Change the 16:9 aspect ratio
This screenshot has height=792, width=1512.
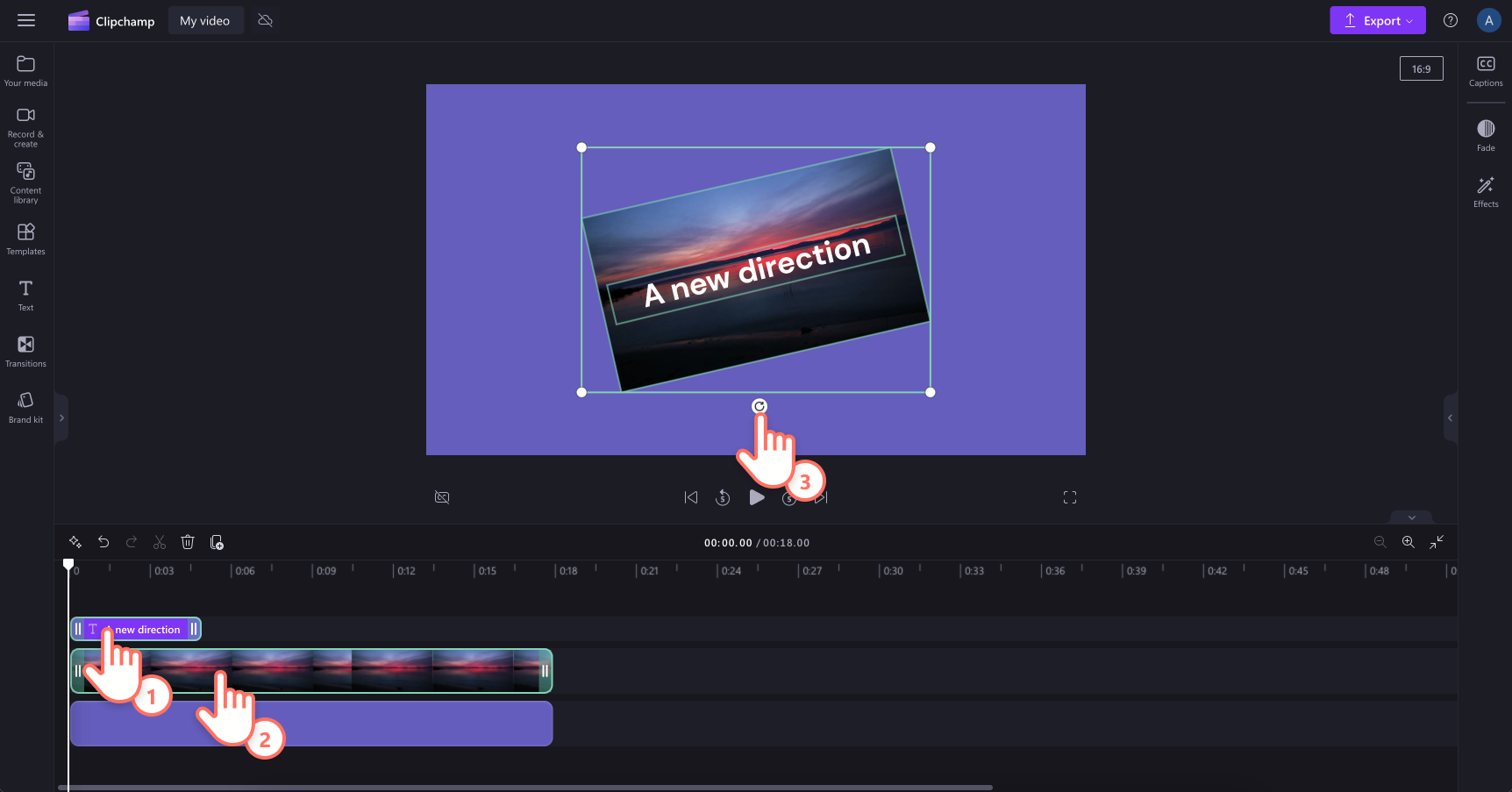pos(1421,69)
